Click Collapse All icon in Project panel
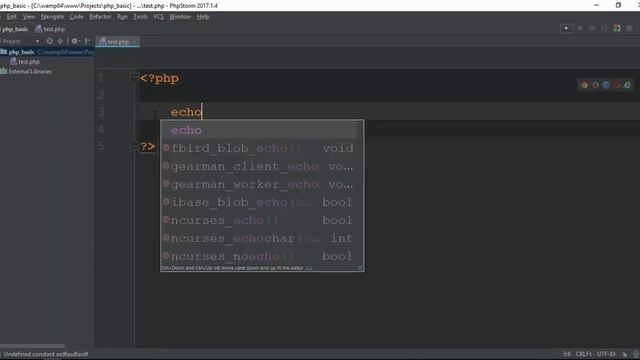Viewport: 640px width, 360px height. pyautogui.click(x=60, y=41)
